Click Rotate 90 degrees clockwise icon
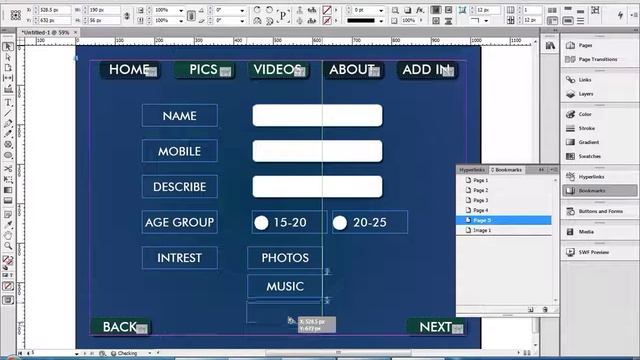 pos(257,9)
